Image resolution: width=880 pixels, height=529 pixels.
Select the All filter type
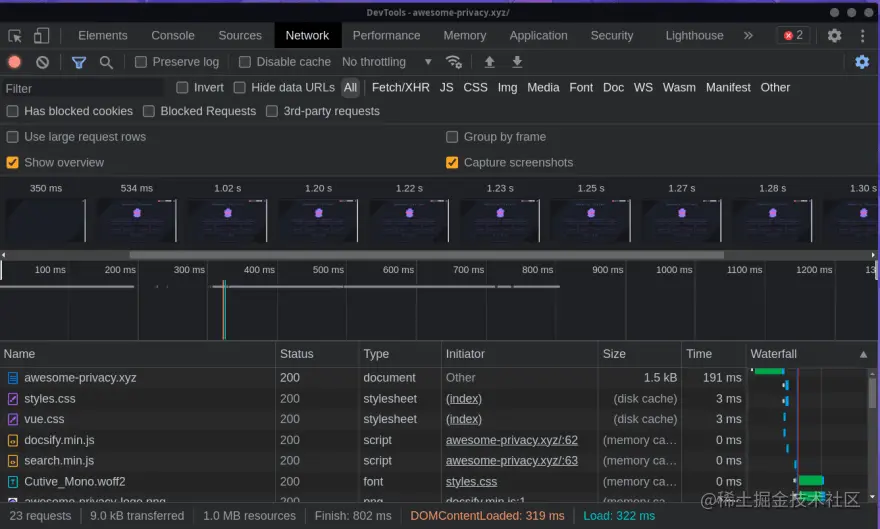[x=350, y=88]
